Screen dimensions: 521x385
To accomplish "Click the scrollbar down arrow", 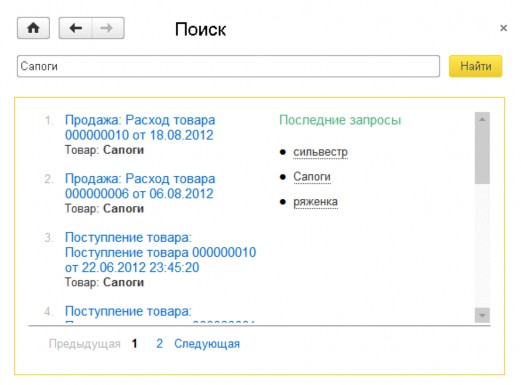I will click(482, 315).
